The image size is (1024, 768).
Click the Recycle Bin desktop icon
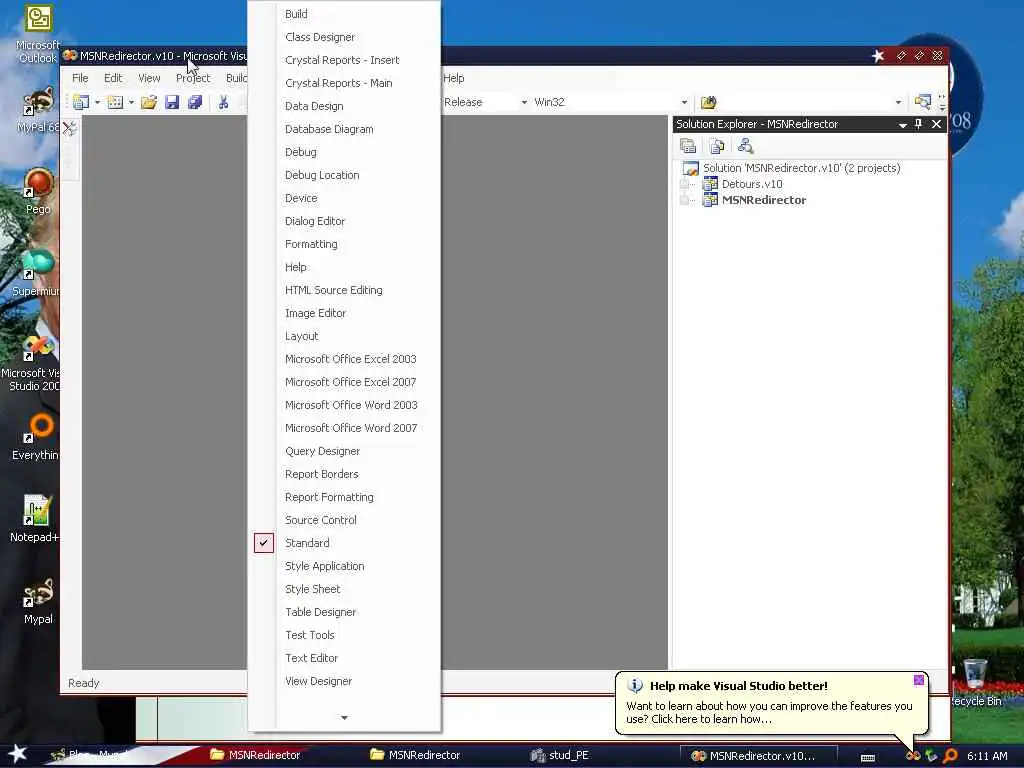pos(975,682)
